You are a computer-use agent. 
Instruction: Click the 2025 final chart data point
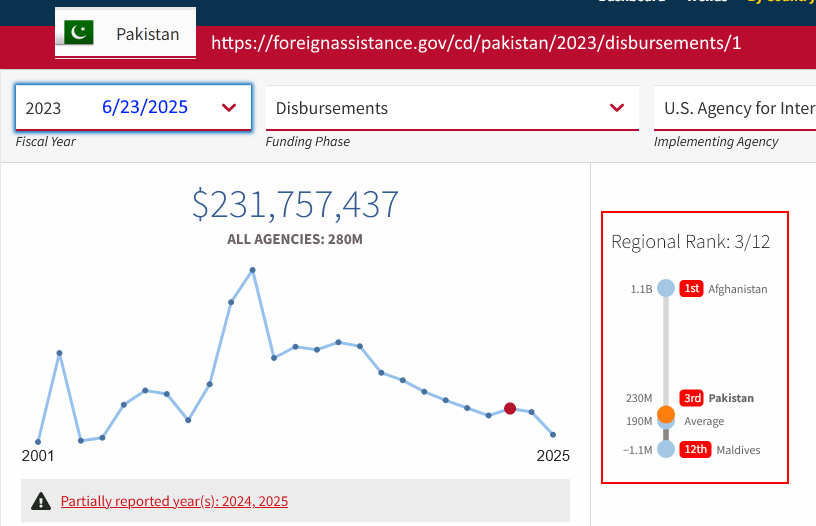click(553, 434)
